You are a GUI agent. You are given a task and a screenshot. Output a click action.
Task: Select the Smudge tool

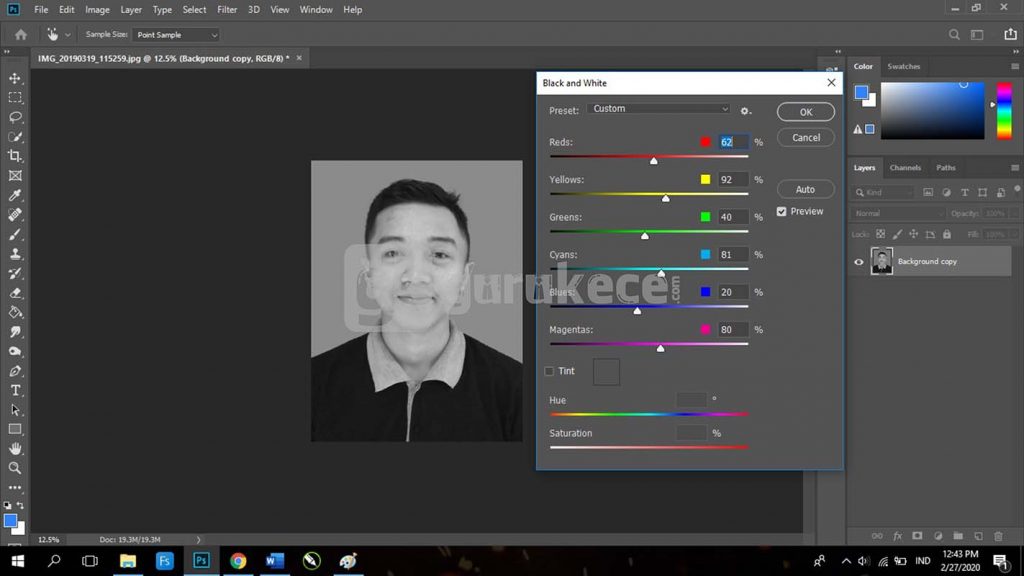point(15,332)
